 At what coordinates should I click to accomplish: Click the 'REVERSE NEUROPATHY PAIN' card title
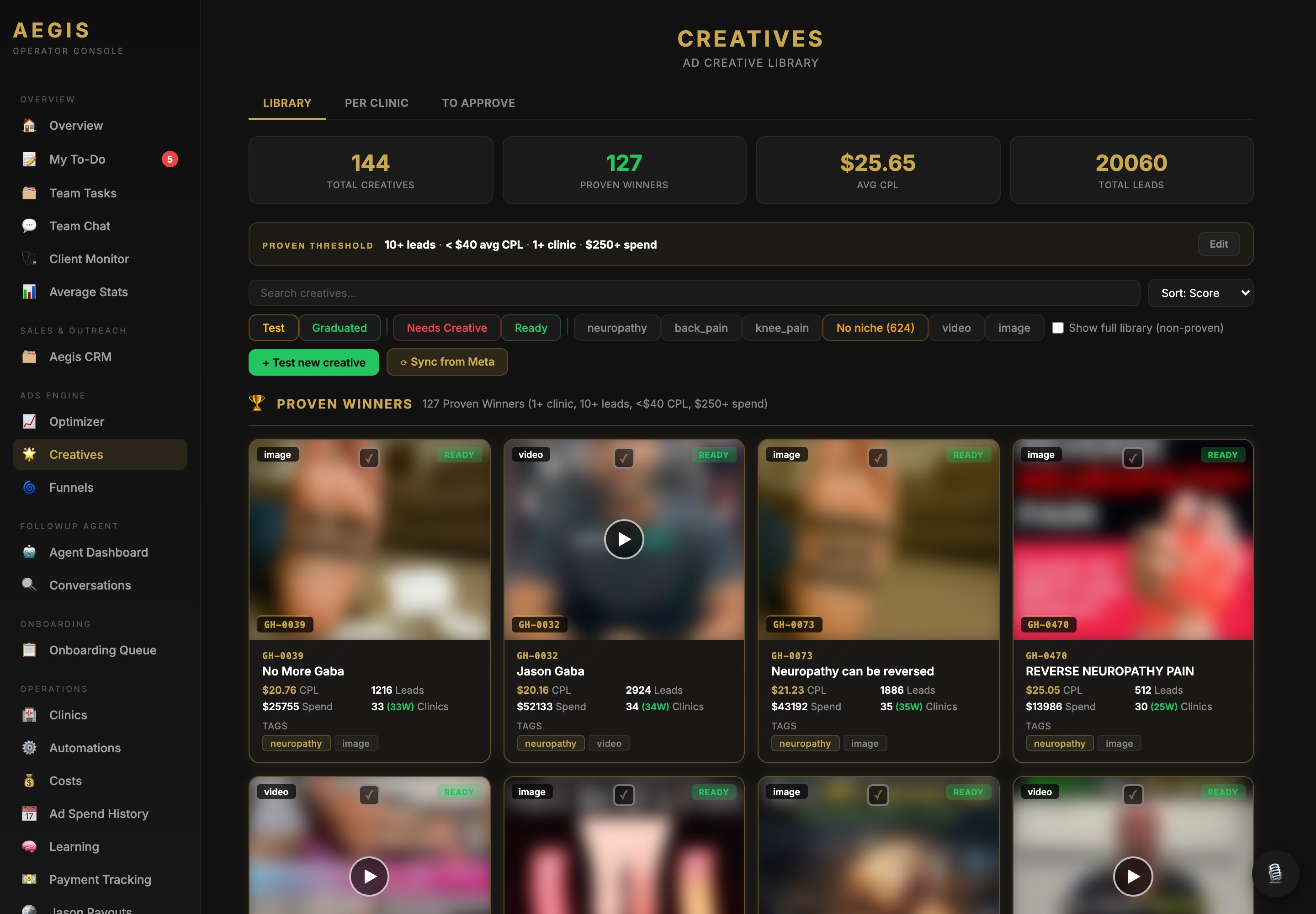pos(1109,671)
